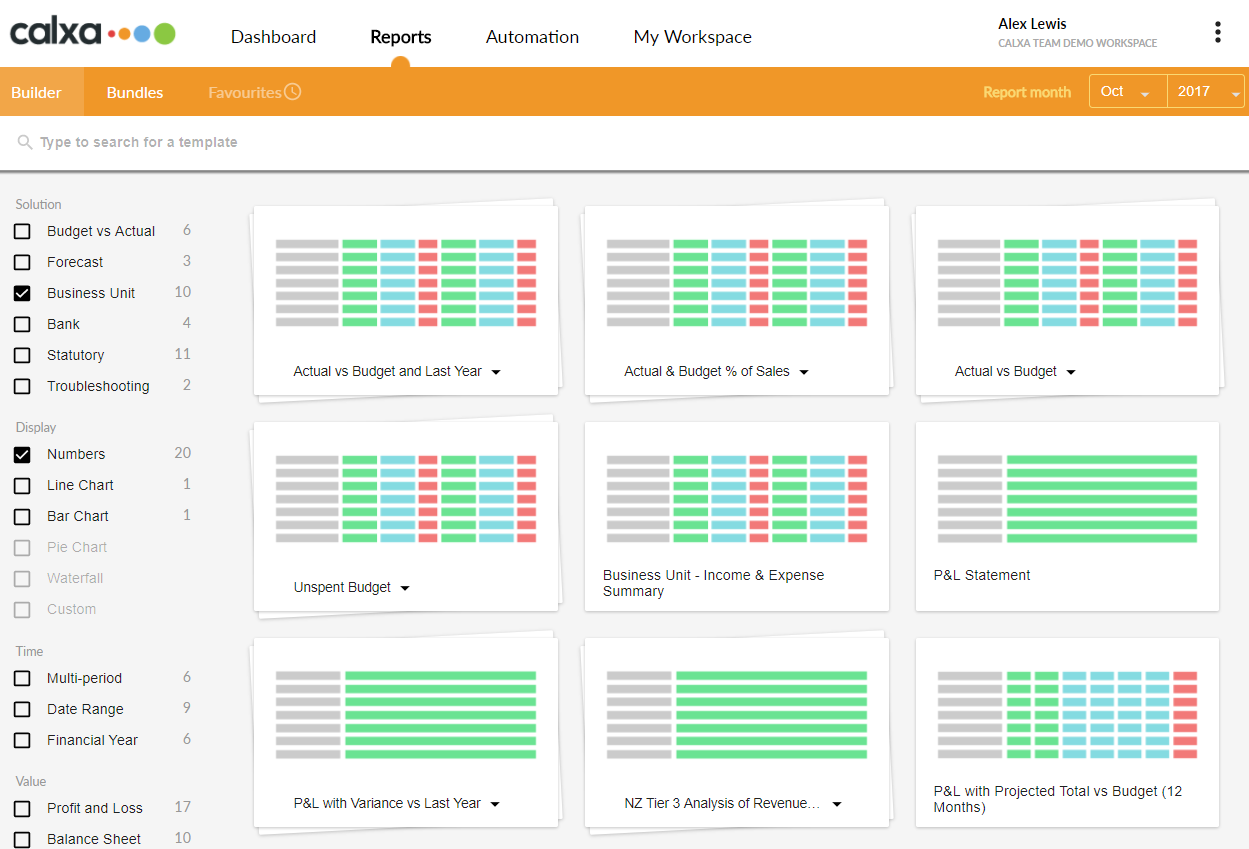Expand Actual vs Budget and Last Year options

point(496,372)
